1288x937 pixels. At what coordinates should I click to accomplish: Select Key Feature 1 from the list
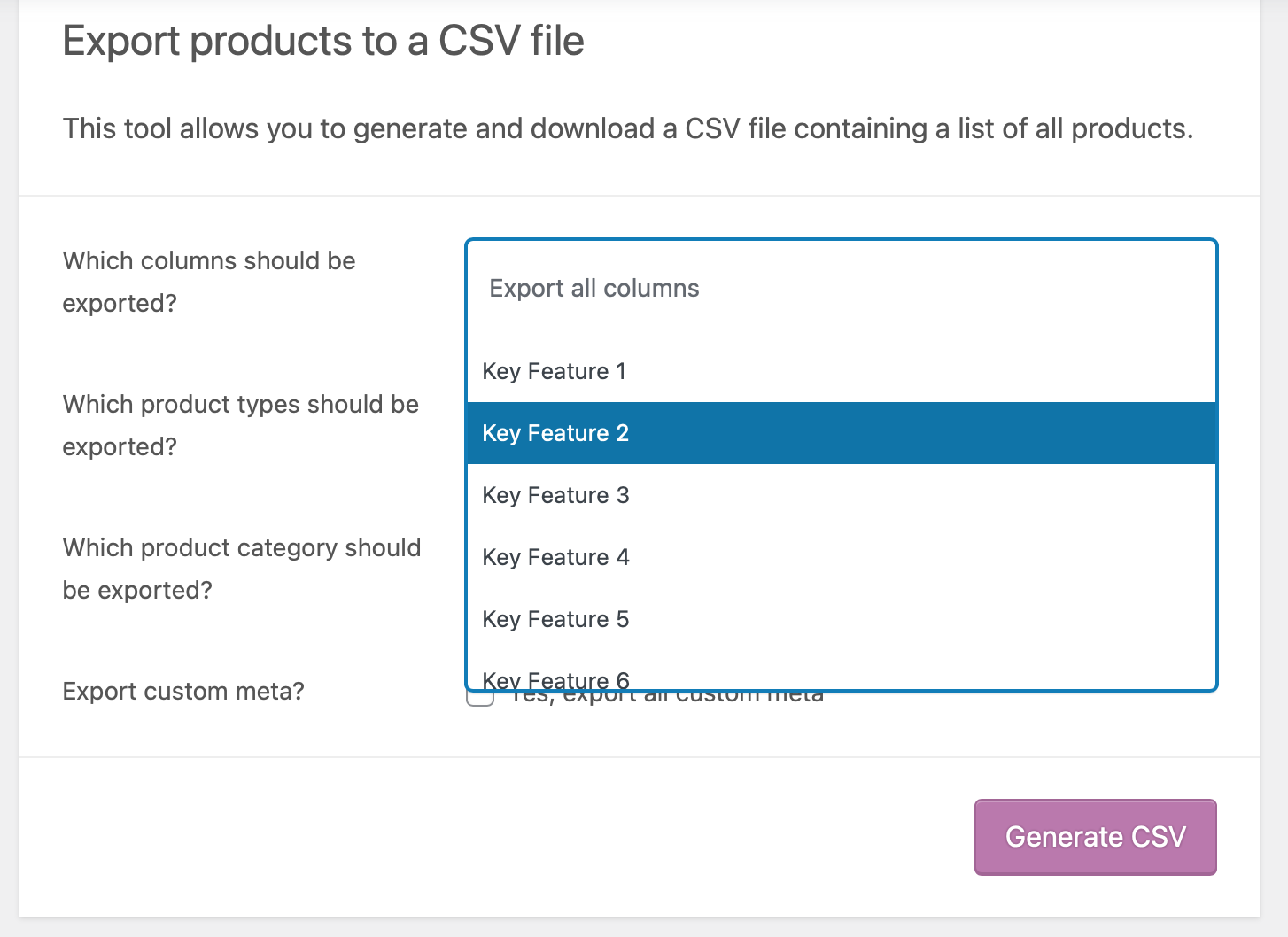coord(555,371)
